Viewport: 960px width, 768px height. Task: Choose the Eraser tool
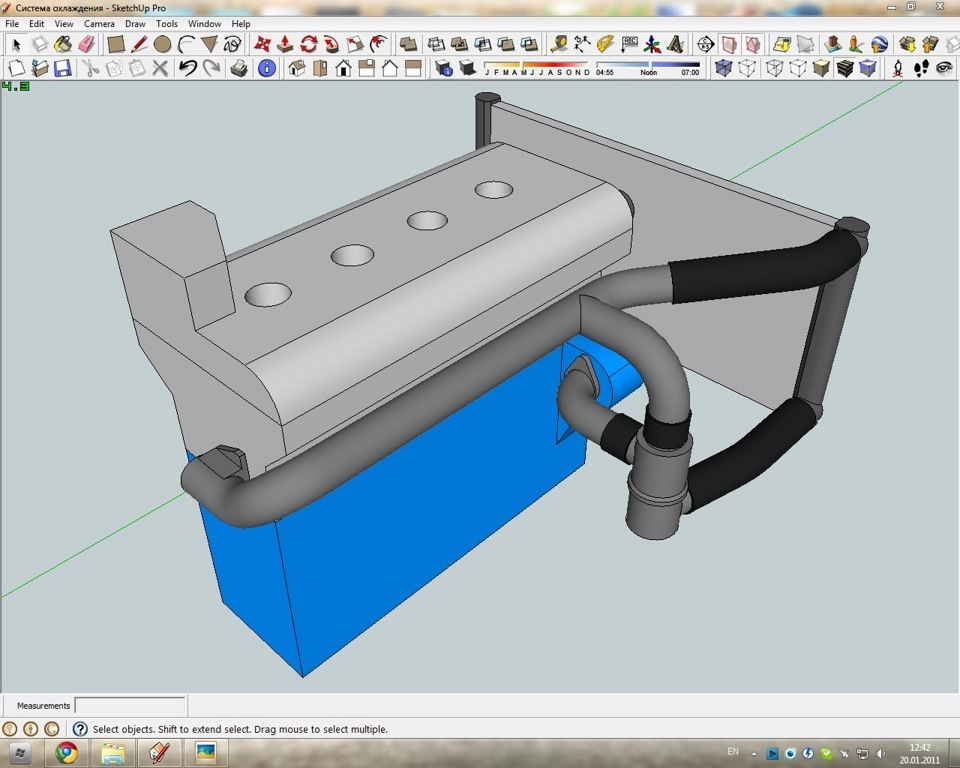(x=86, y=44)
